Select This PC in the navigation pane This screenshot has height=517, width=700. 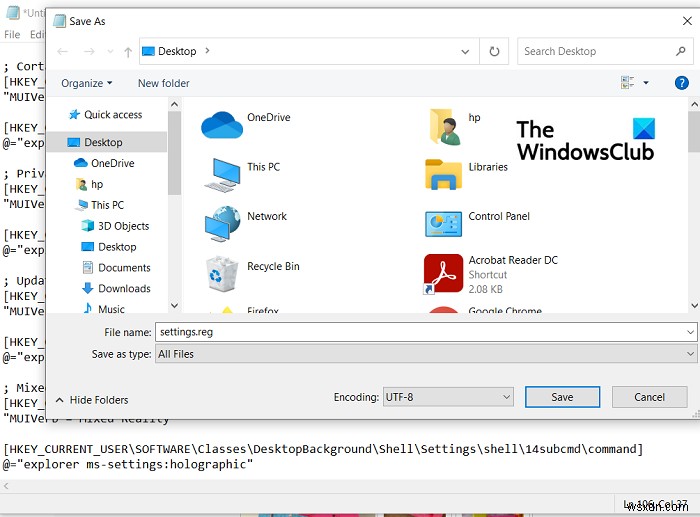click(x=101, y=205)
